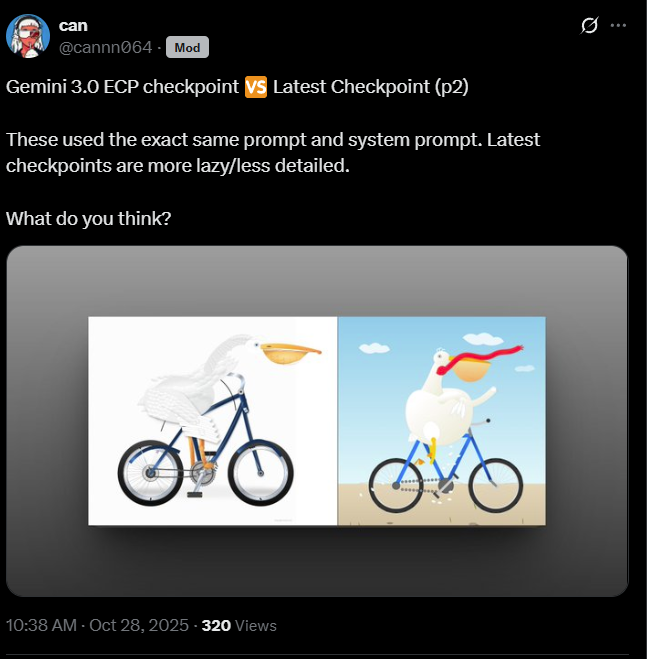Click the "Gemini 3.0 ECP checkpoint" text
Screen dimensions: 647x659
click(122, 87)
